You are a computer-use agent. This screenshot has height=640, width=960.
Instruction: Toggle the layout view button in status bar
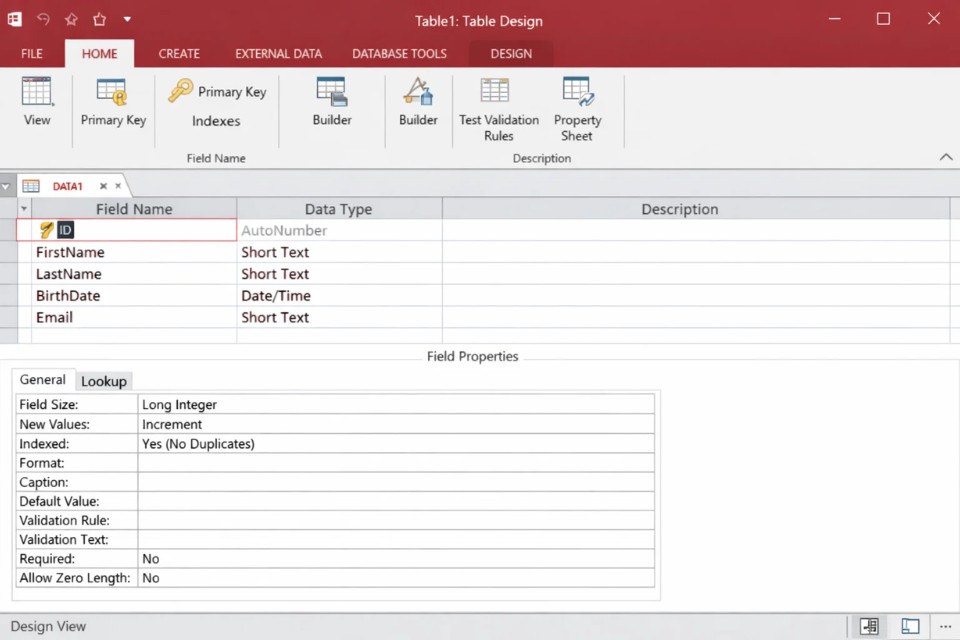click(x=910, y=626)
